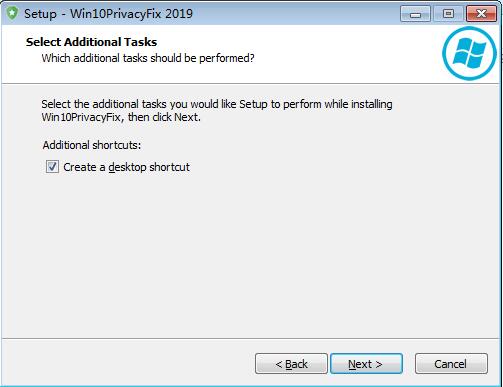Click the "Win10PrivacyFix, then click Next." text line
The height and width of the screenshot is (387, 503).
[121, 117]
